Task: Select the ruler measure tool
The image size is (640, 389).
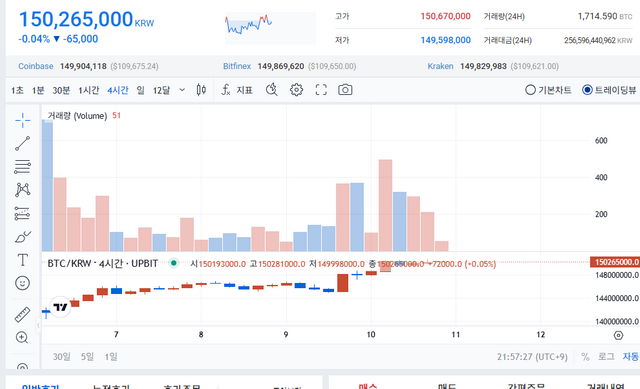Action: pyautogui.click(x=22, y=314)
